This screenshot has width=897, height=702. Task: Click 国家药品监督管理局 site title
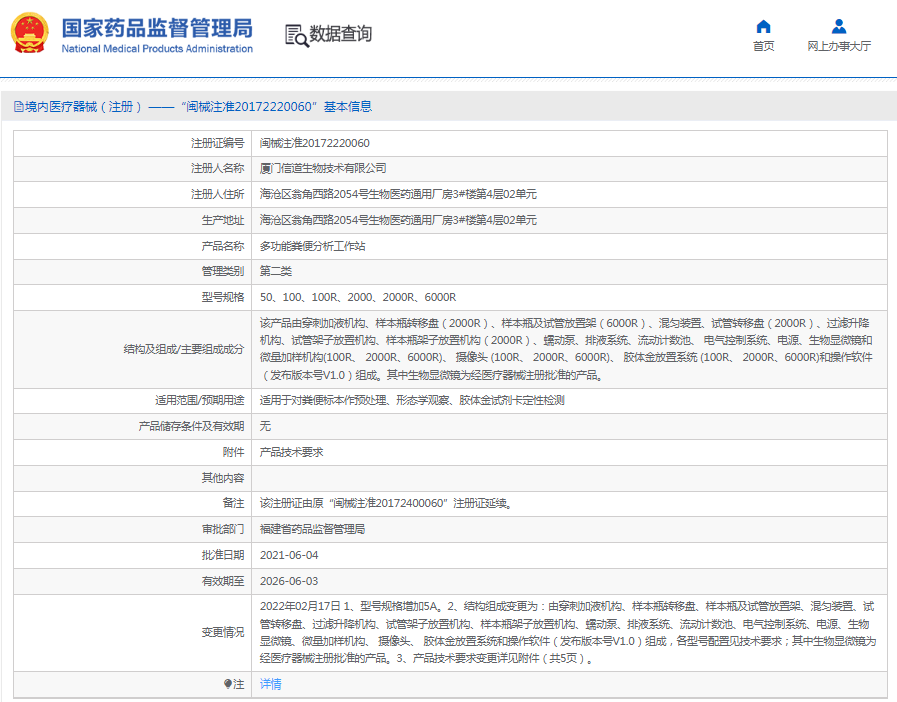pos(157,28)
